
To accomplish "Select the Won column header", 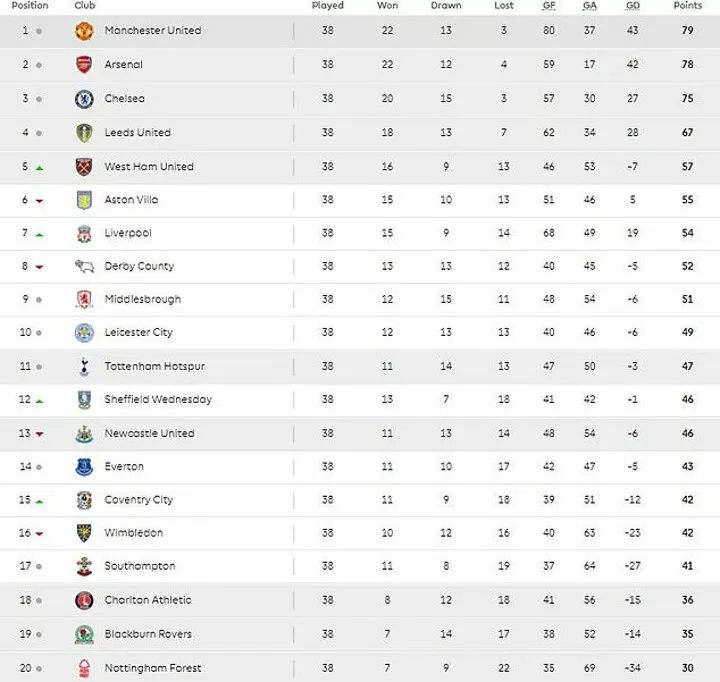I will click(387, 6).
